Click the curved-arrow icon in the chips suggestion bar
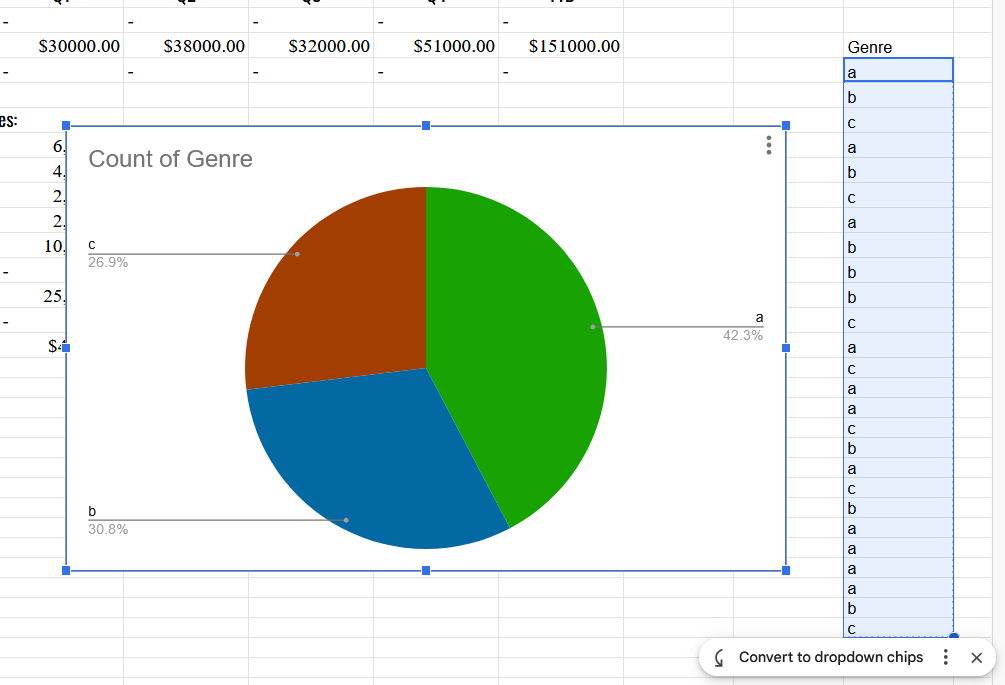 coord(719,658)
